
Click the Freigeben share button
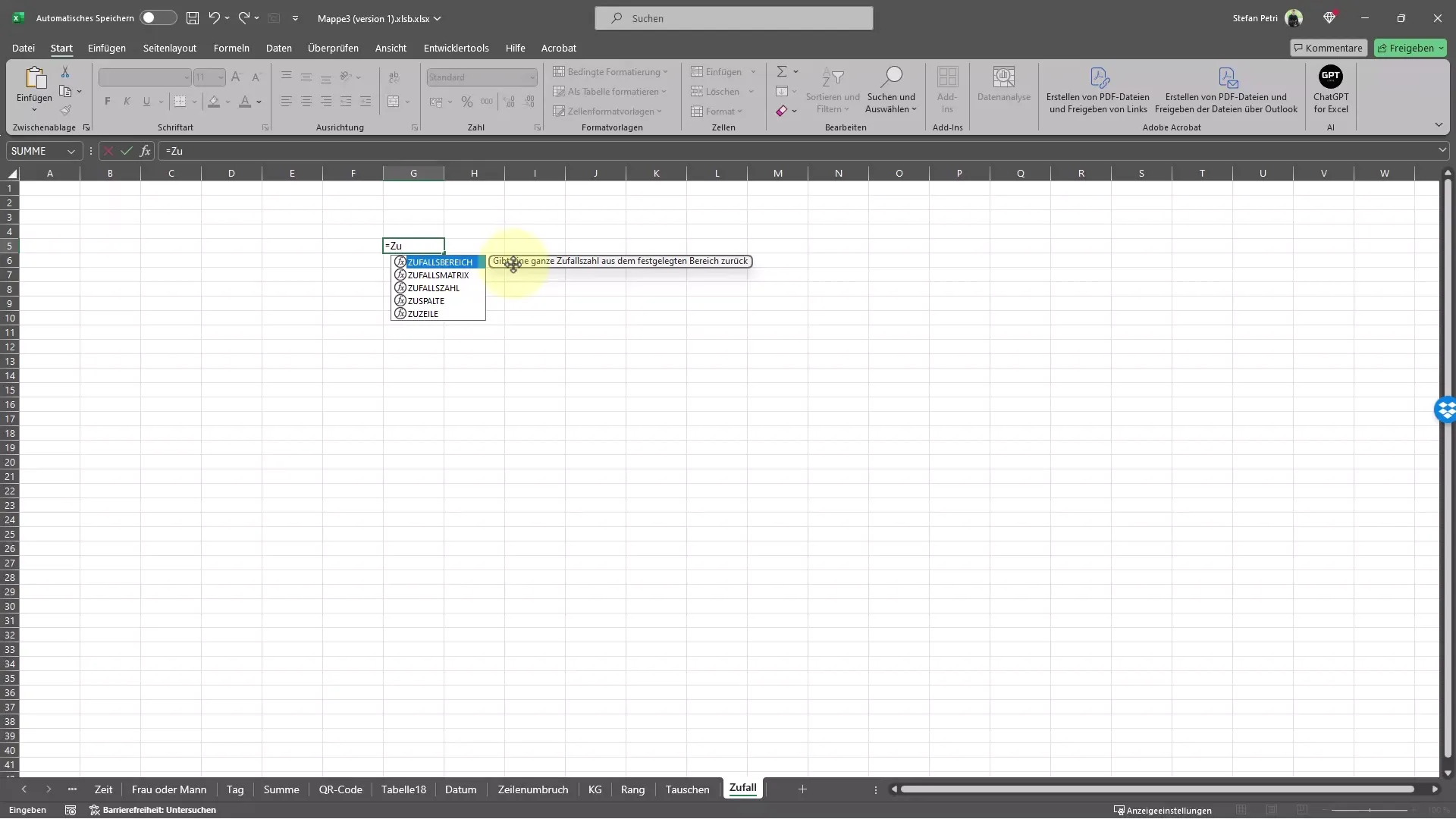1410,48
